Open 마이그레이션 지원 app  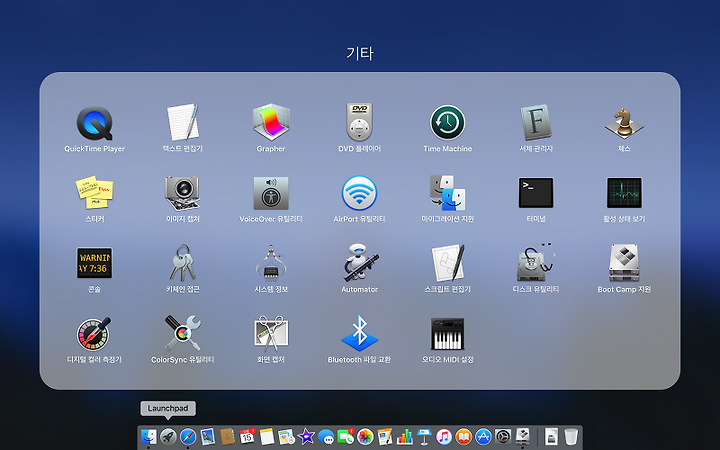pyautogui.click(x=448, y=193)
